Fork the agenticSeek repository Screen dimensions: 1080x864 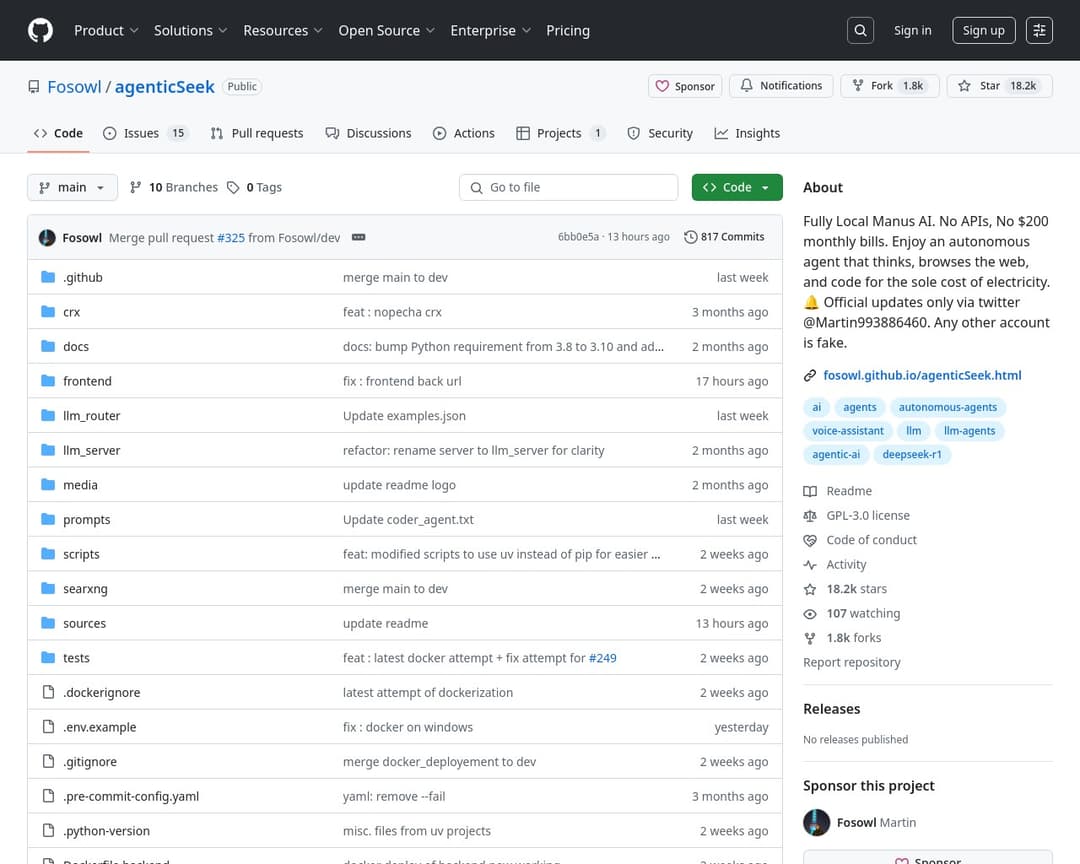pos(889,86)
